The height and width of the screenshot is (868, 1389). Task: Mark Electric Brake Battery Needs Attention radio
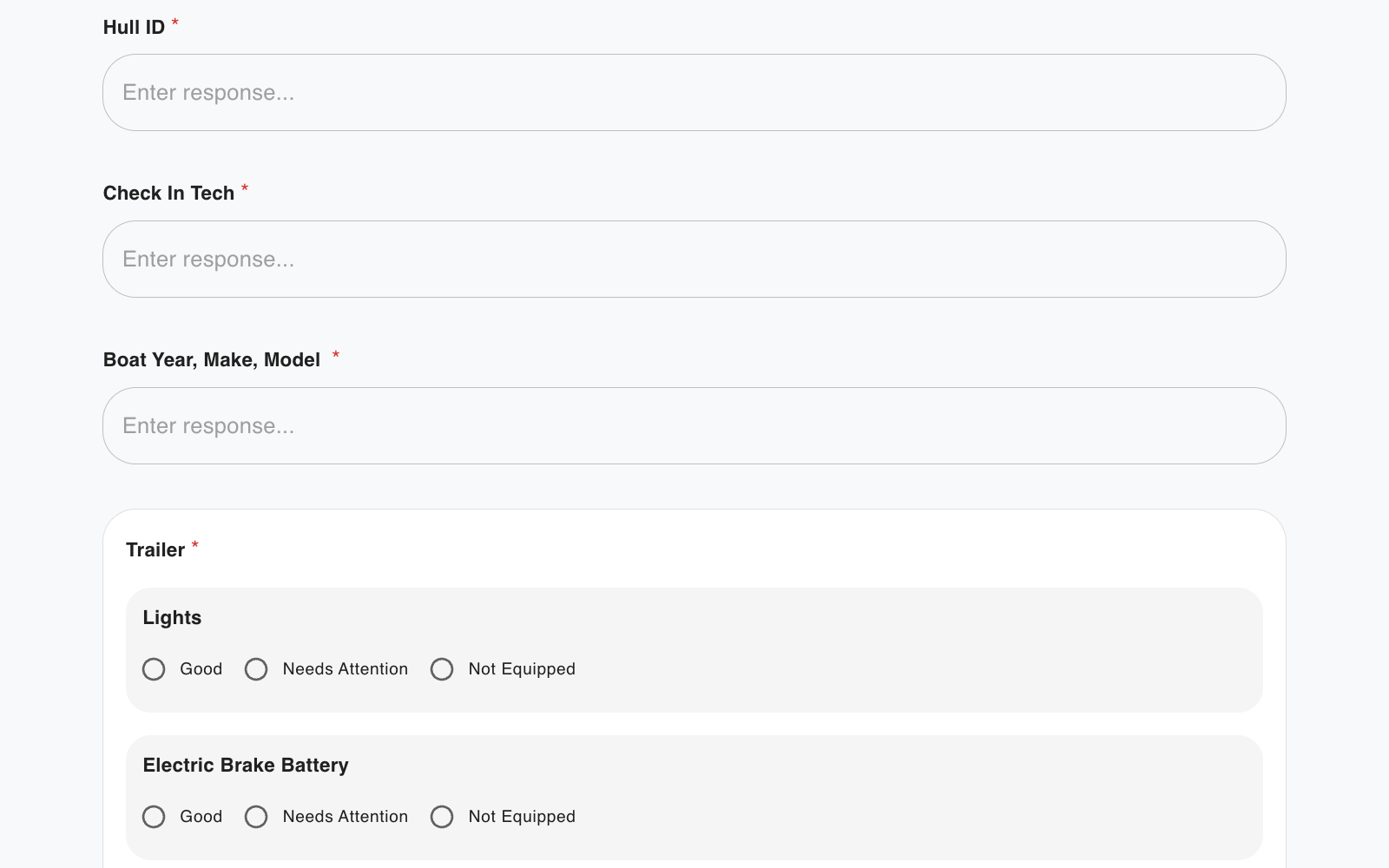coord(256,817)
